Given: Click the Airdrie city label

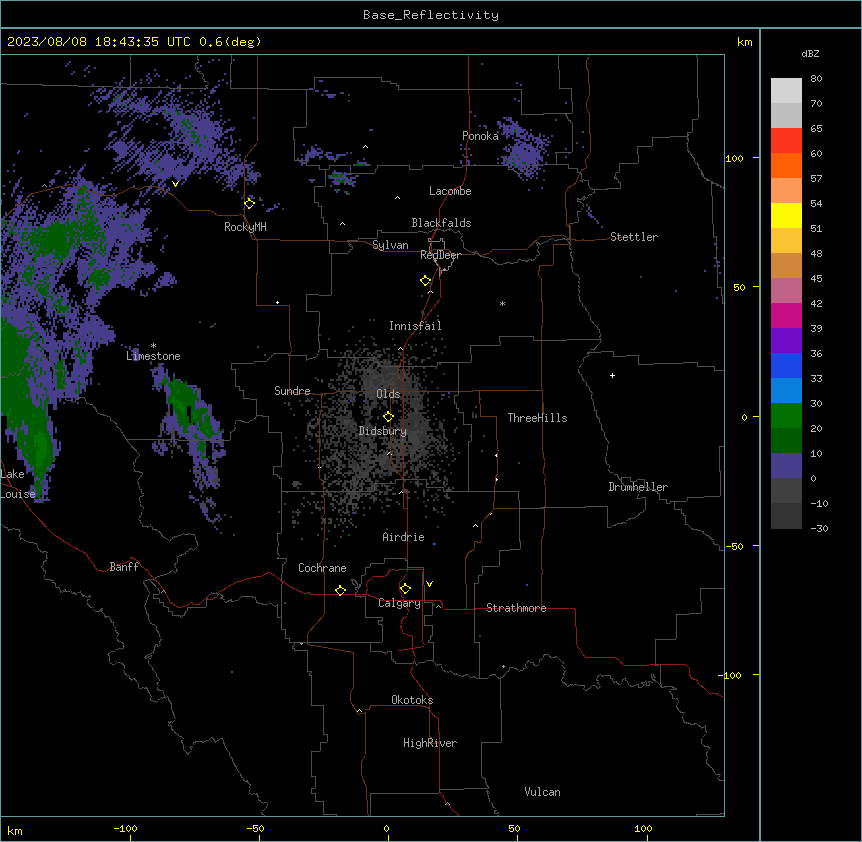Looking at the screenshot, I should tap(403, 537).
